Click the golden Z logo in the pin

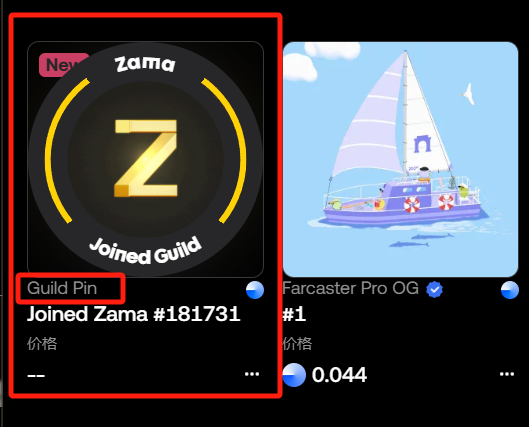pyautogui.click(x=146, y=158)
